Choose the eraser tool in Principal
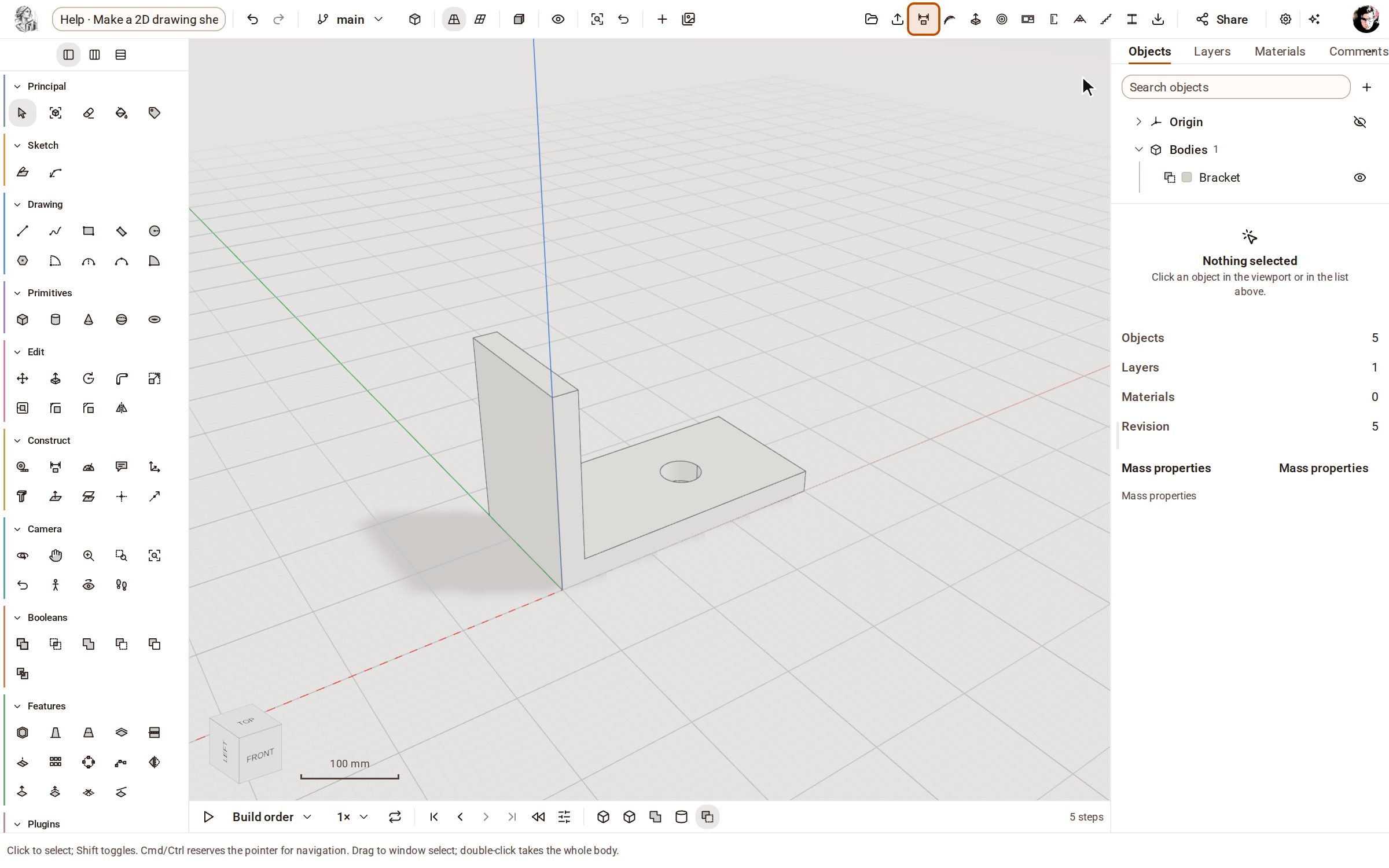Viewport: 1389px width, 868px height. (x=89, y=113)
